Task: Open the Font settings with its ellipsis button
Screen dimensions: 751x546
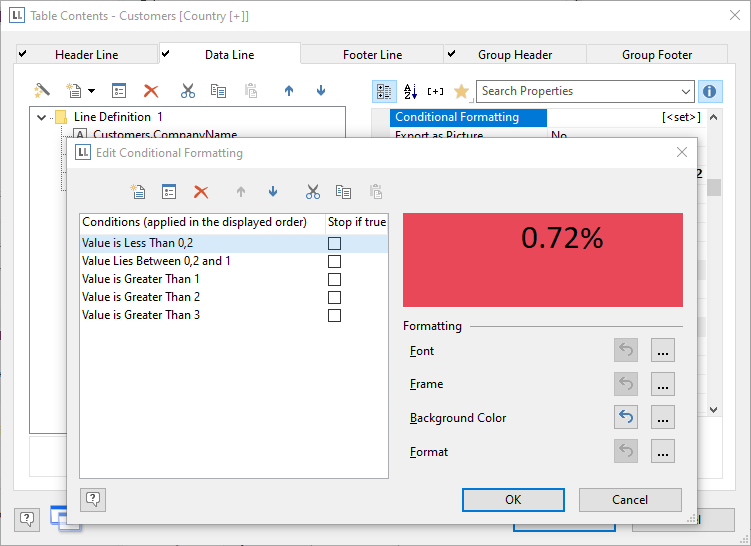Action: pyautogui.click(x=663, y=351)
